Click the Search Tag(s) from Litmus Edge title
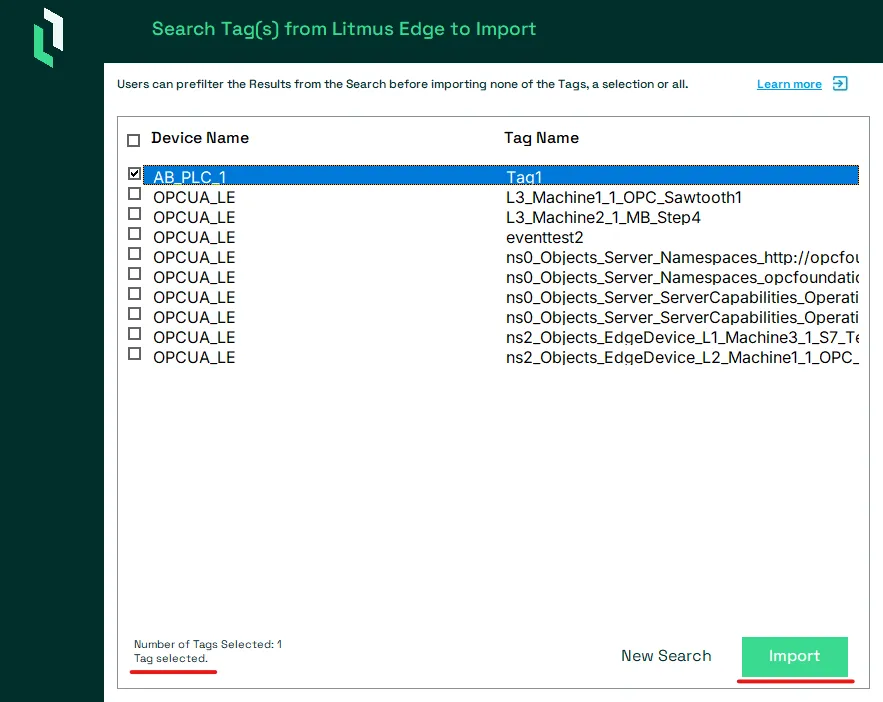 pyautogui.click(x=344, y=29)
